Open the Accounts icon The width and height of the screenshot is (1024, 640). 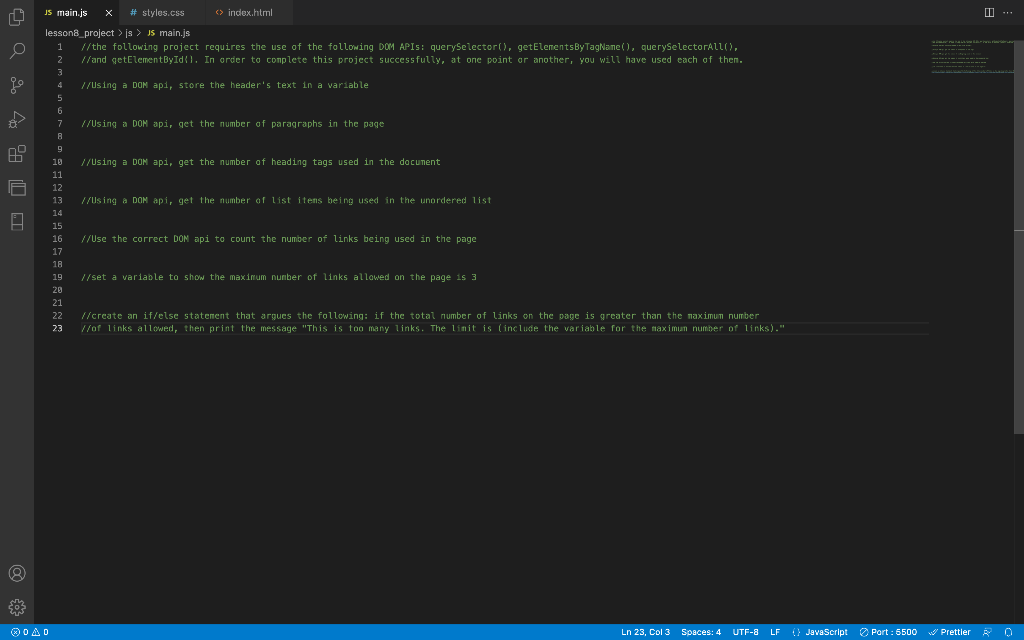coord(16,573)
